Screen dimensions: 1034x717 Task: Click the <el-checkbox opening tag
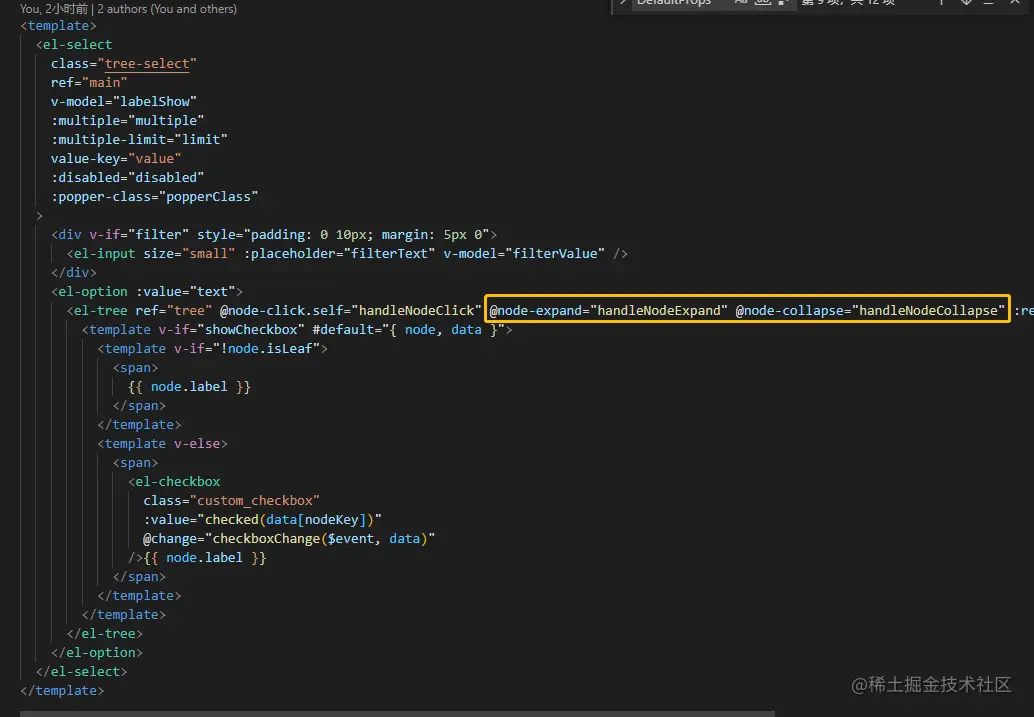[174, 482]
